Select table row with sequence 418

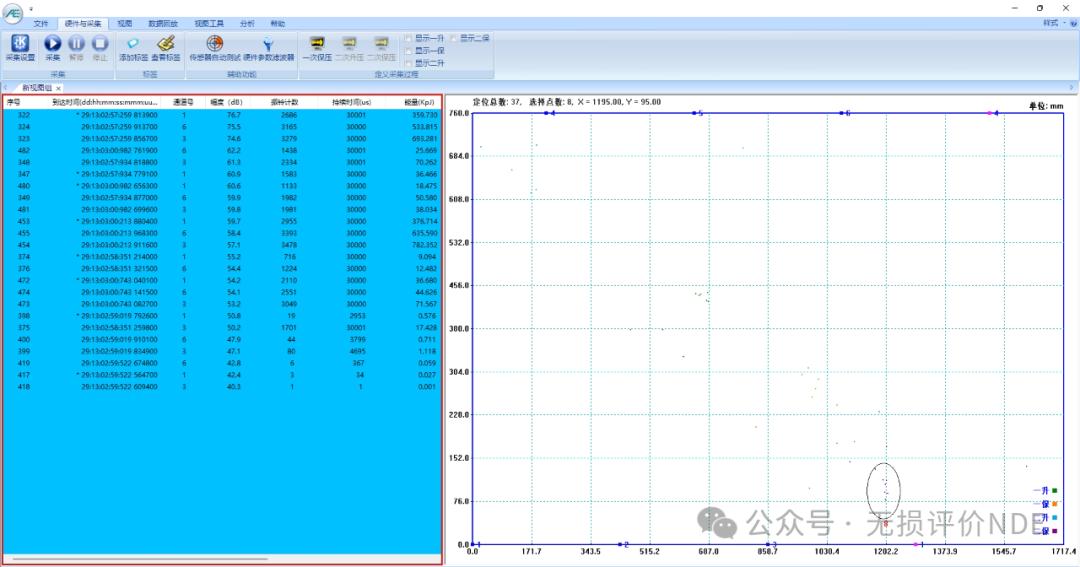222,386
